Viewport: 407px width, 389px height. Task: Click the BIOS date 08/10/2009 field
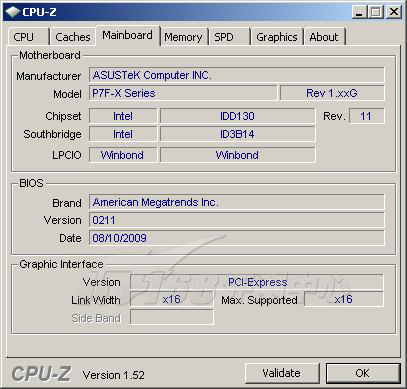point(237,238)
